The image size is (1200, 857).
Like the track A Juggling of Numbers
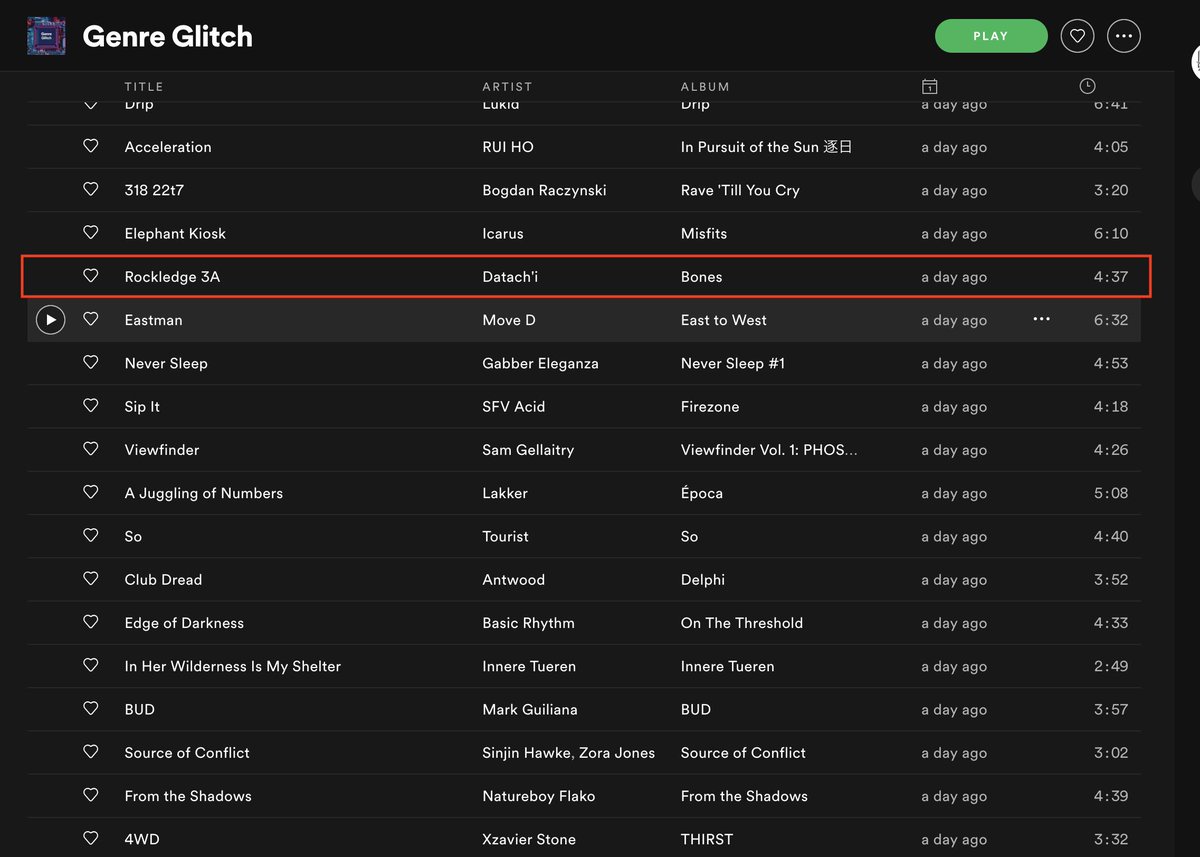pos(91,492)
